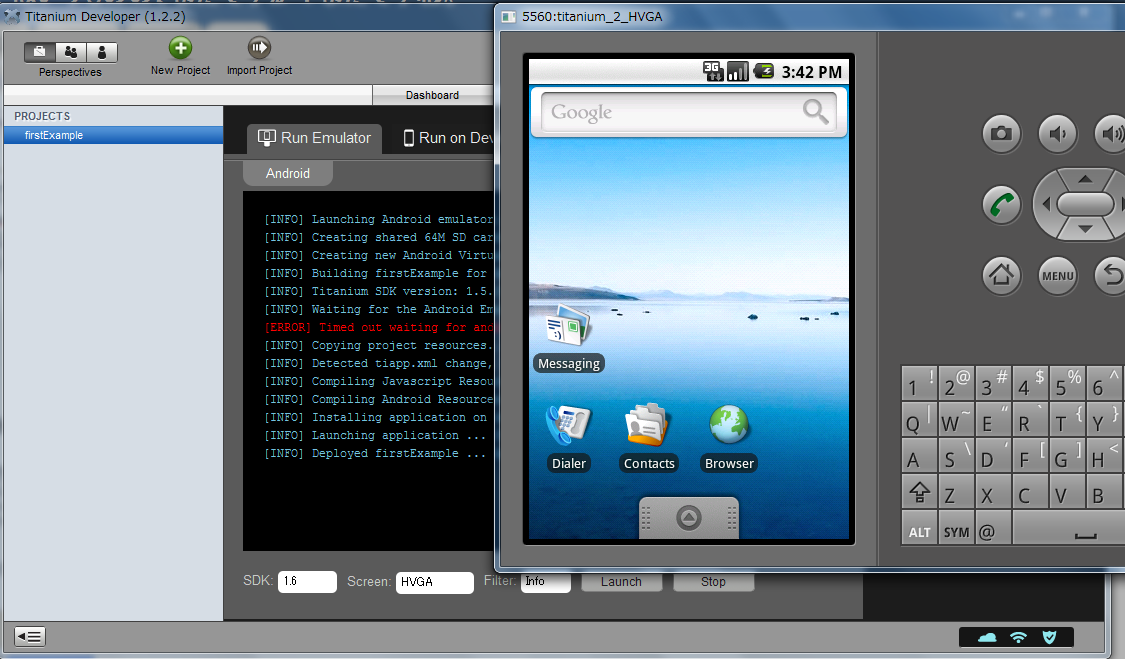Click the cloud status icon
Image resolution: width=1125 pixels, height=659 pixels.
[x=987, y=637]
